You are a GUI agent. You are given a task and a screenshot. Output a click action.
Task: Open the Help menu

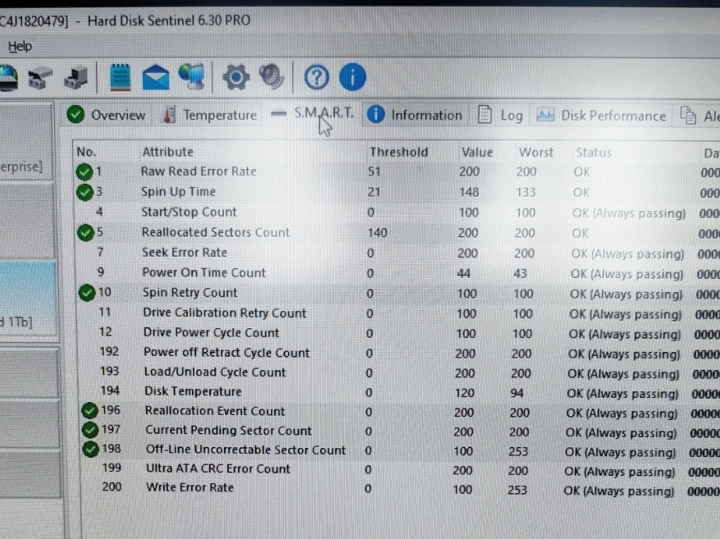[20, 46]
